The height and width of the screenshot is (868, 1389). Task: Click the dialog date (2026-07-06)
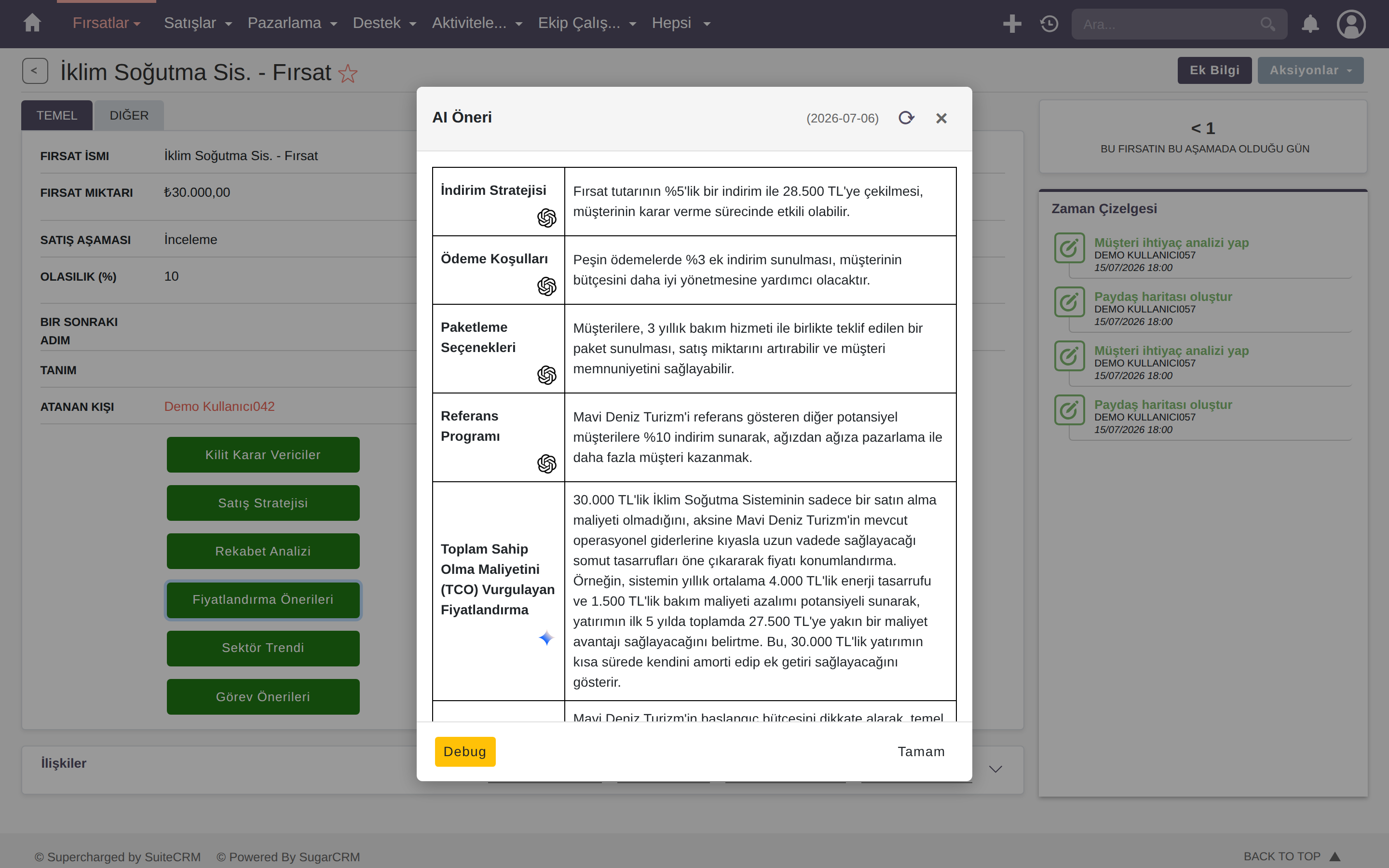[842, 118]
